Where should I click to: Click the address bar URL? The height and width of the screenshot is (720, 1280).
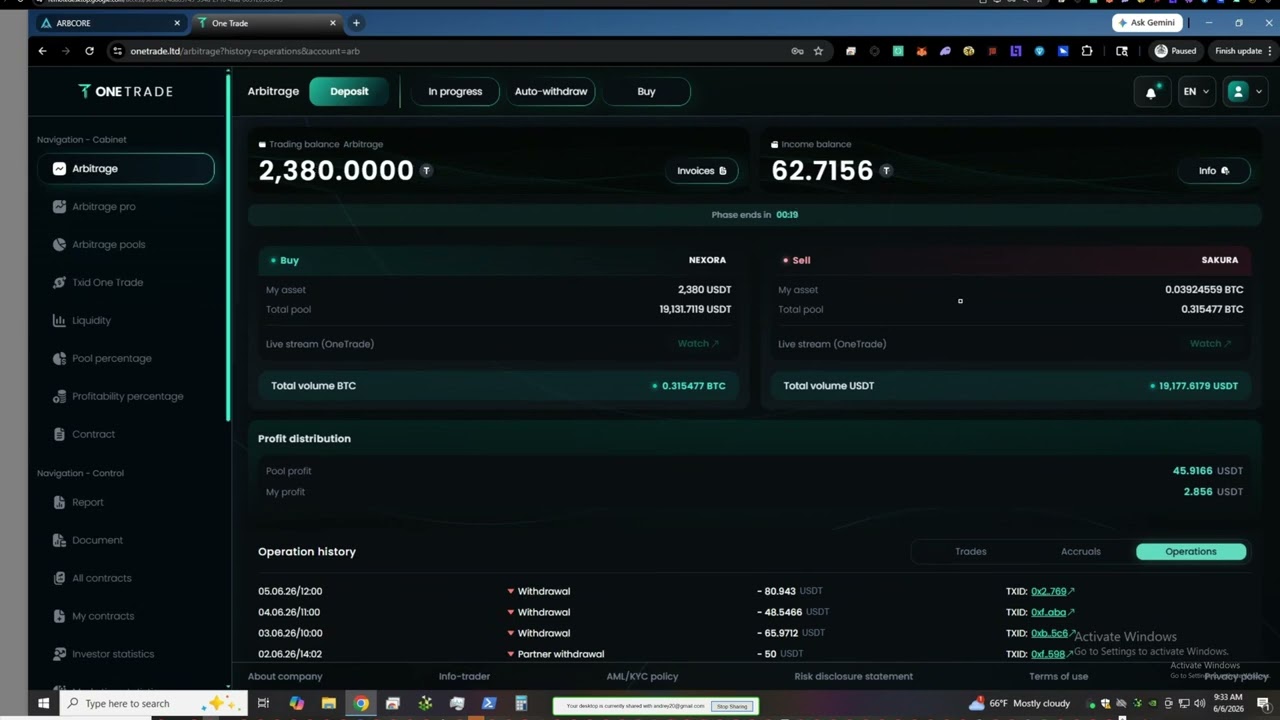(x=245, y=51)
